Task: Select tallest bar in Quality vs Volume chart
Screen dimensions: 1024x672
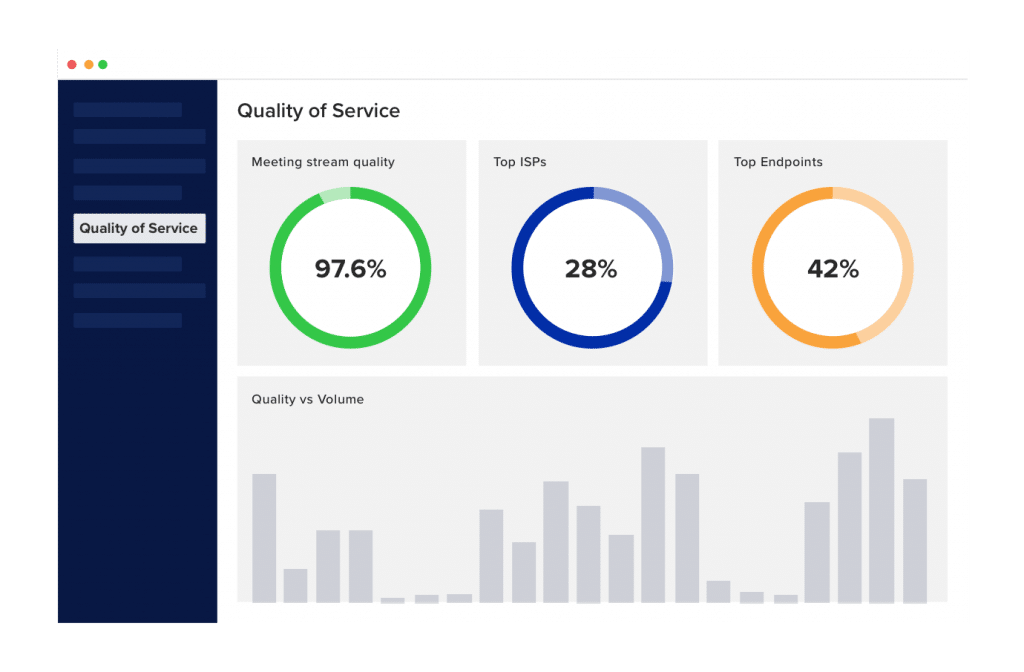Action: pyautogui.click(x=881, y=510)
